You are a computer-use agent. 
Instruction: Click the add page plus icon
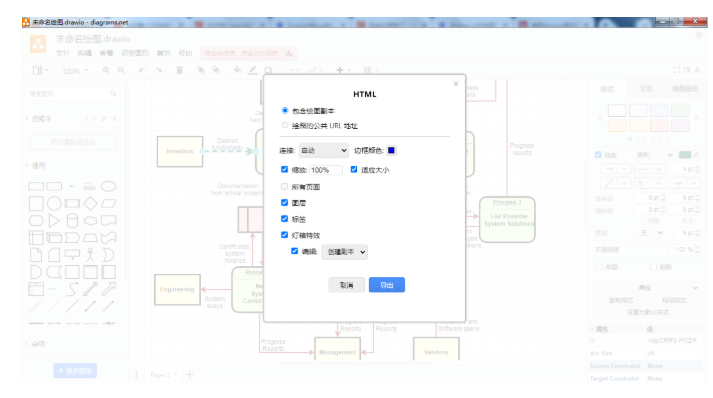190,374
